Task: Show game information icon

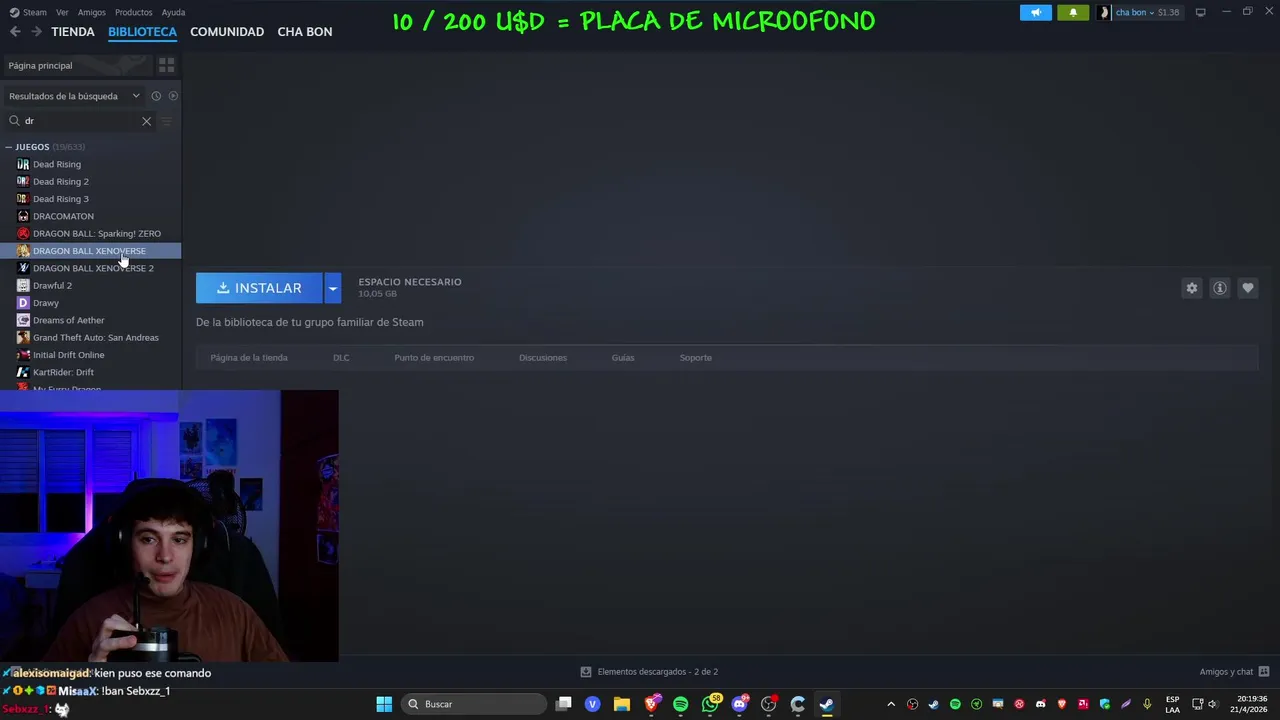Action: (1220, 288)
